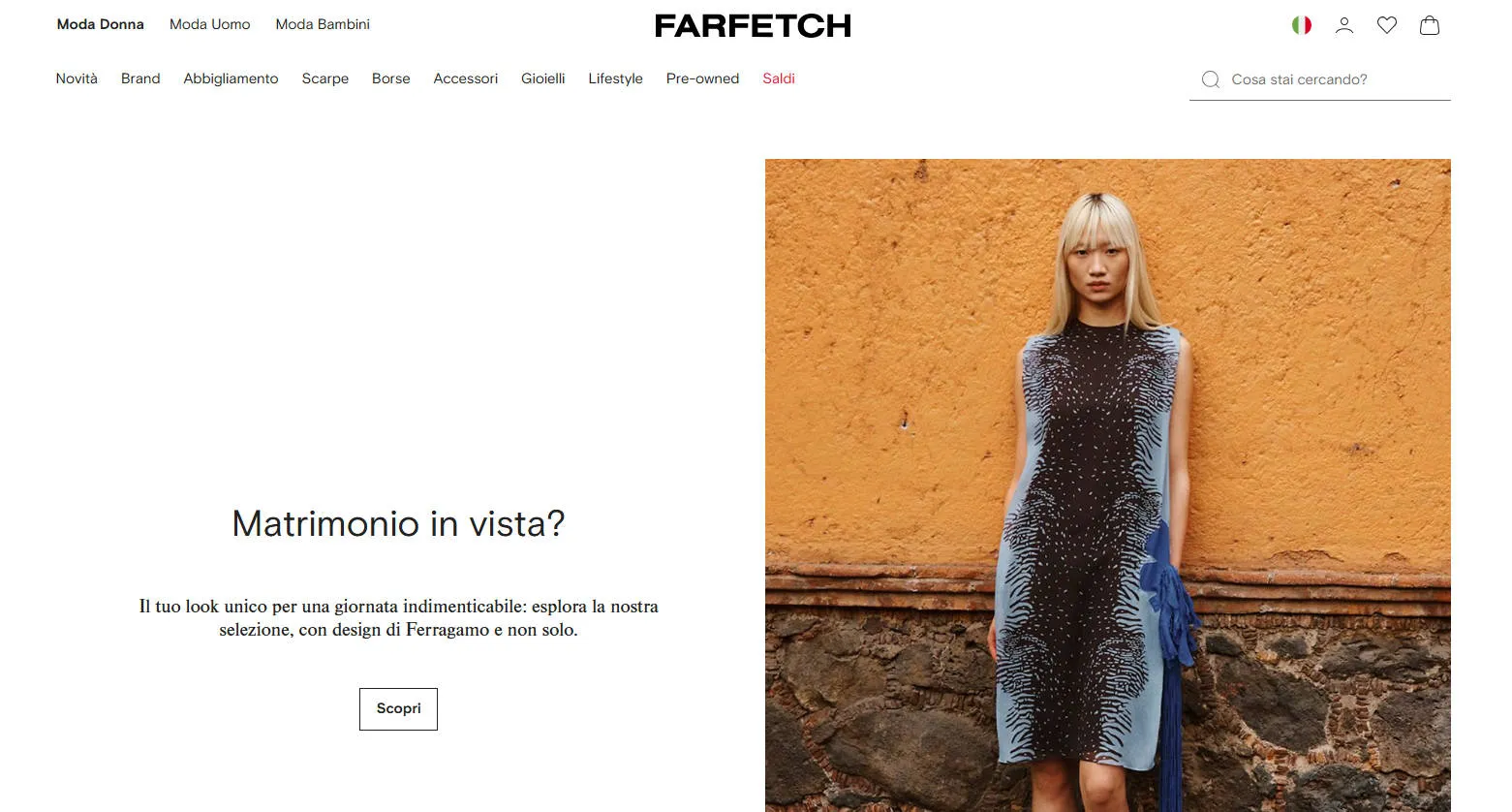
Task: Expand the Scarpe category menu
Action: coord(325,78)
